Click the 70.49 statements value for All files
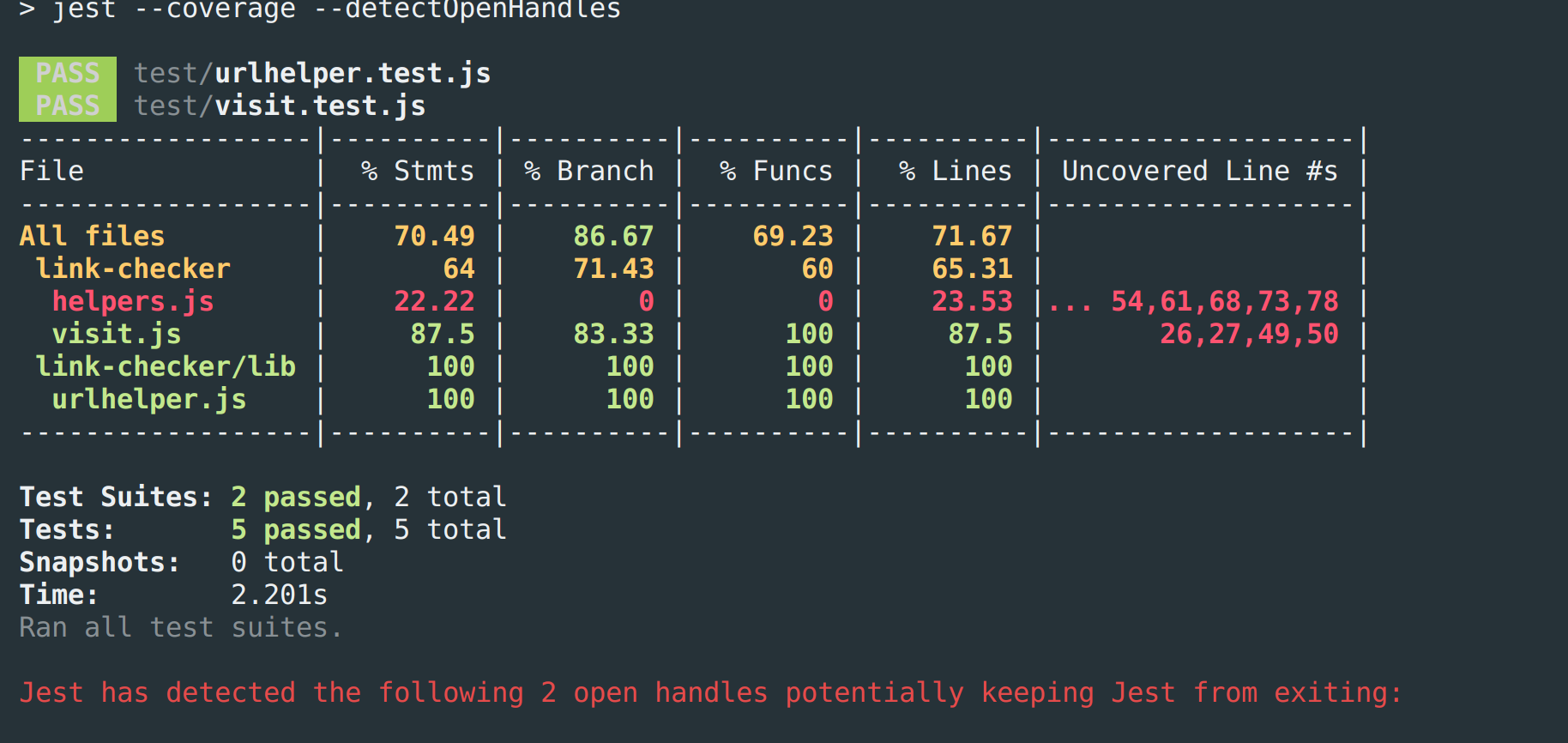The image size is (1568, 743). pyautogui.click(x=434, y=236)
